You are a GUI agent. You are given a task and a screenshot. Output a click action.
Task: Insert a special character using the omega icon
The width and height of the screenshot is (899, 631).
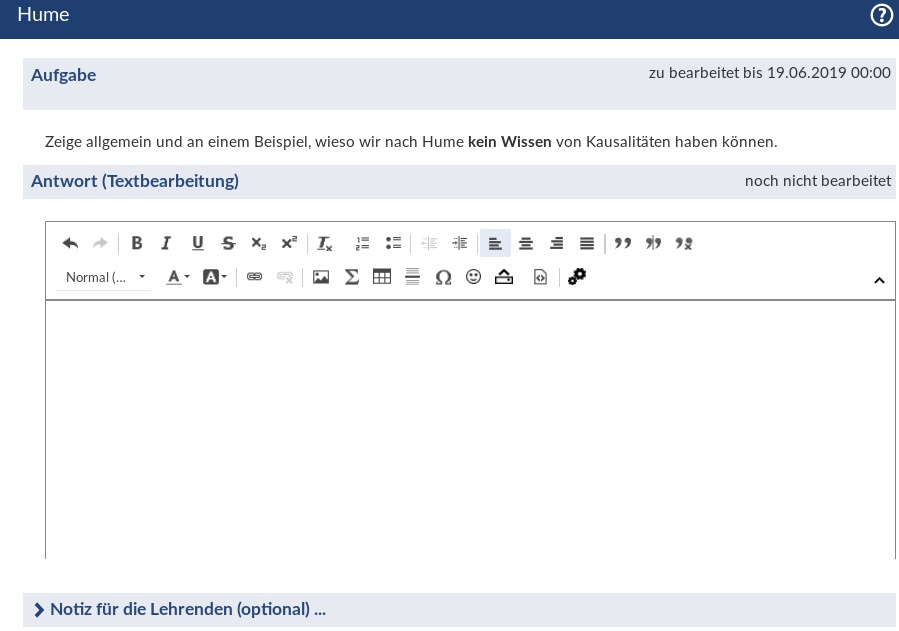[x=443, y=277]
